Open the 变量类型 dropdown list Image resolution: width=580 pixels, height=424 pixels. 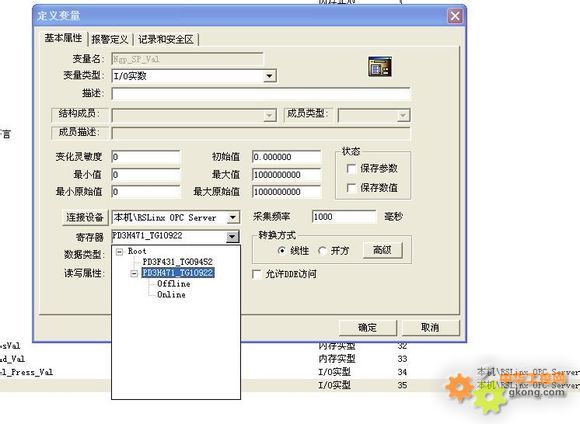[269, 76]
